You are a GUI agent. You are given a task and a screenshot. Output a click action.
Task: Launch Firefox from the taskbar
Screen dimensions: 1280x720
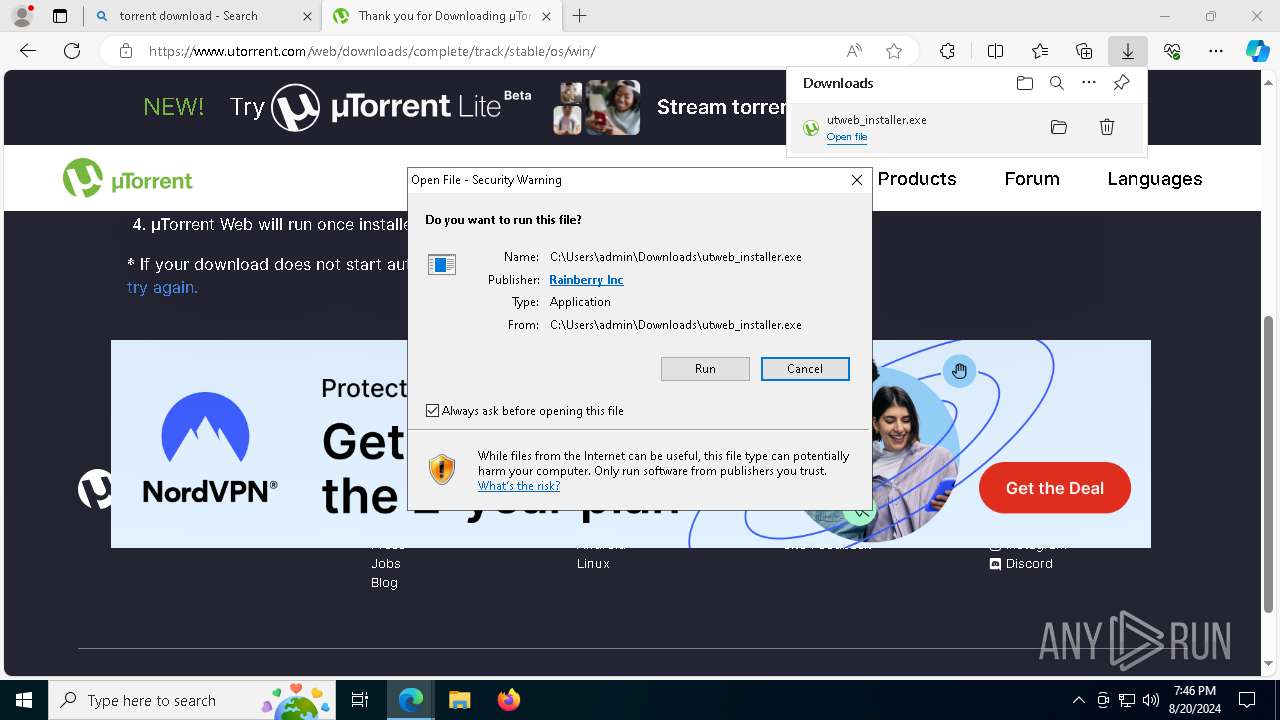[x=508, y=700]
